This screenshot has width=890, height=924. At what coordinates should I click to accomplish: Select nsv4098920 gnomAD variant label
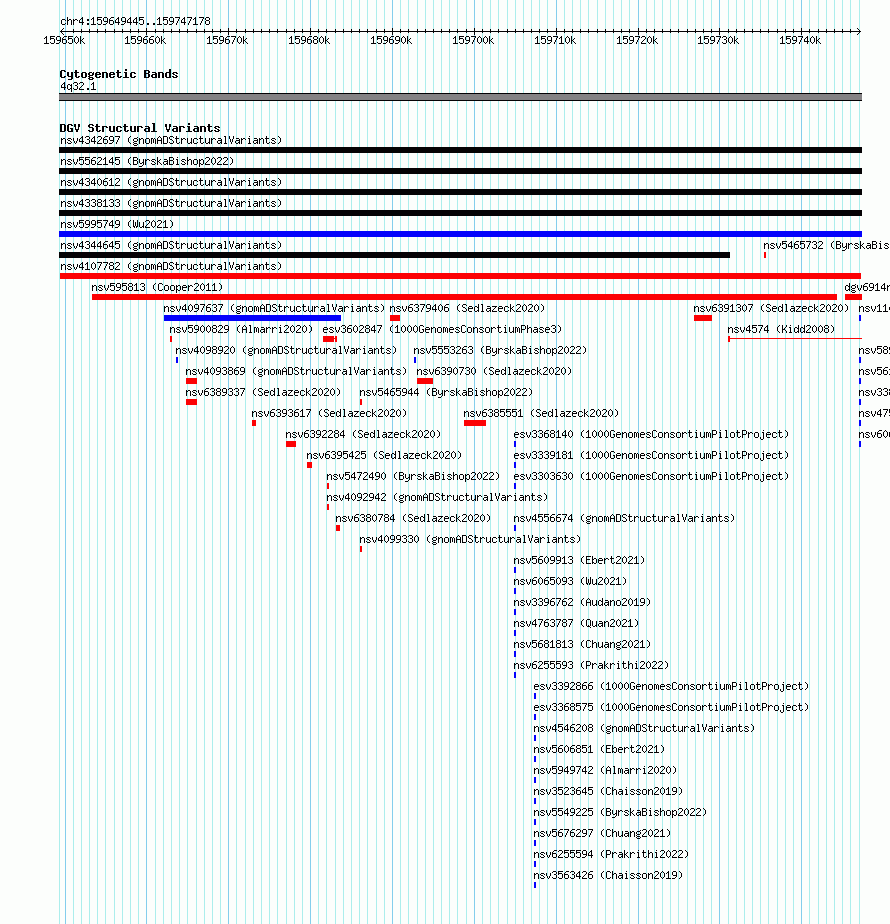(x=286, y=351)
